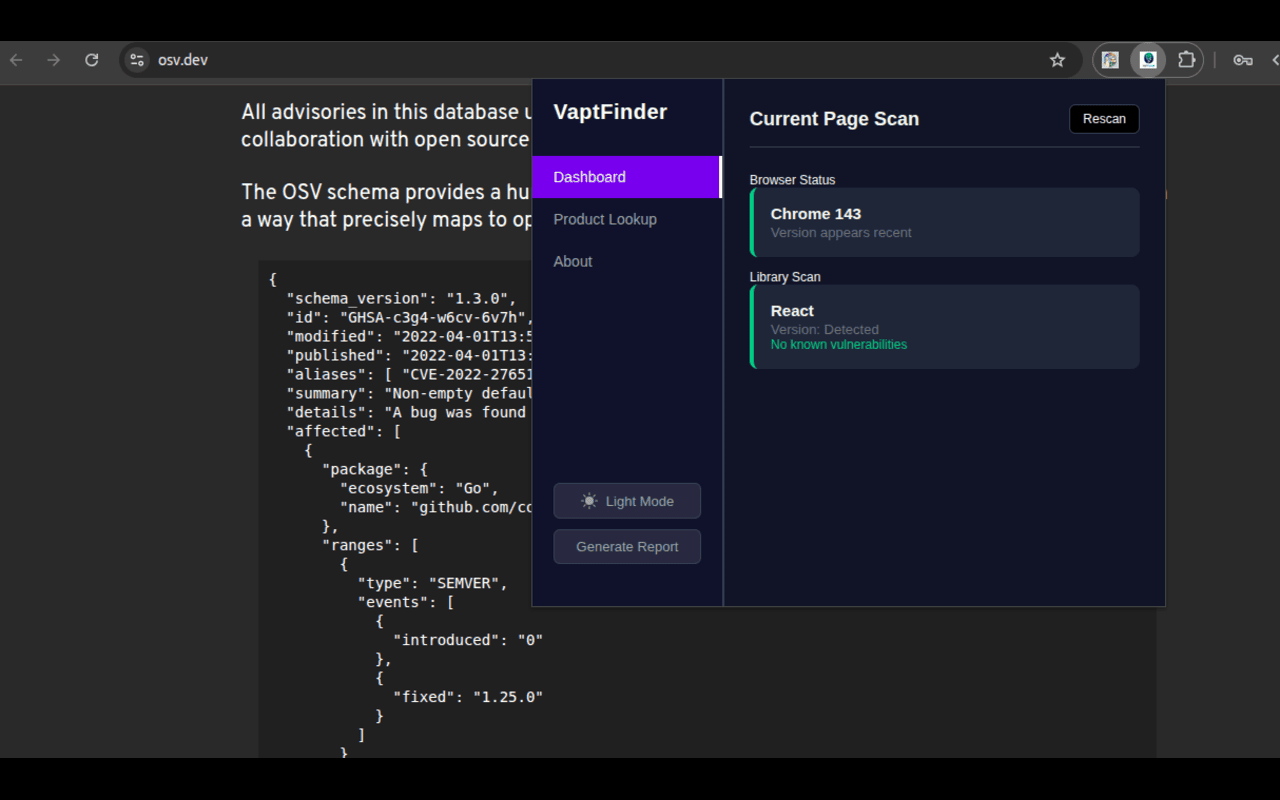Click the "fixed": "1.25.0" line
Screen dimensions: 1280x800
pyautogui.click(x=468, y=697)
